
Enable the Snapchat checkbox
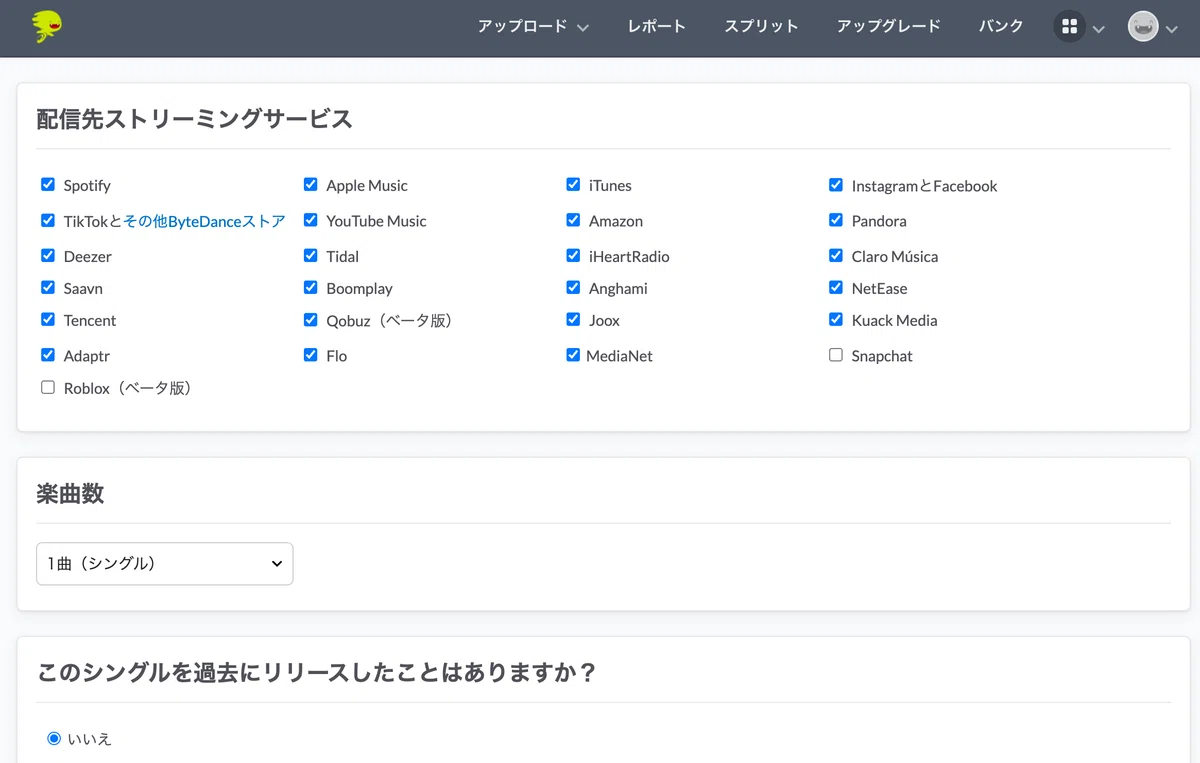coord(836,354)
